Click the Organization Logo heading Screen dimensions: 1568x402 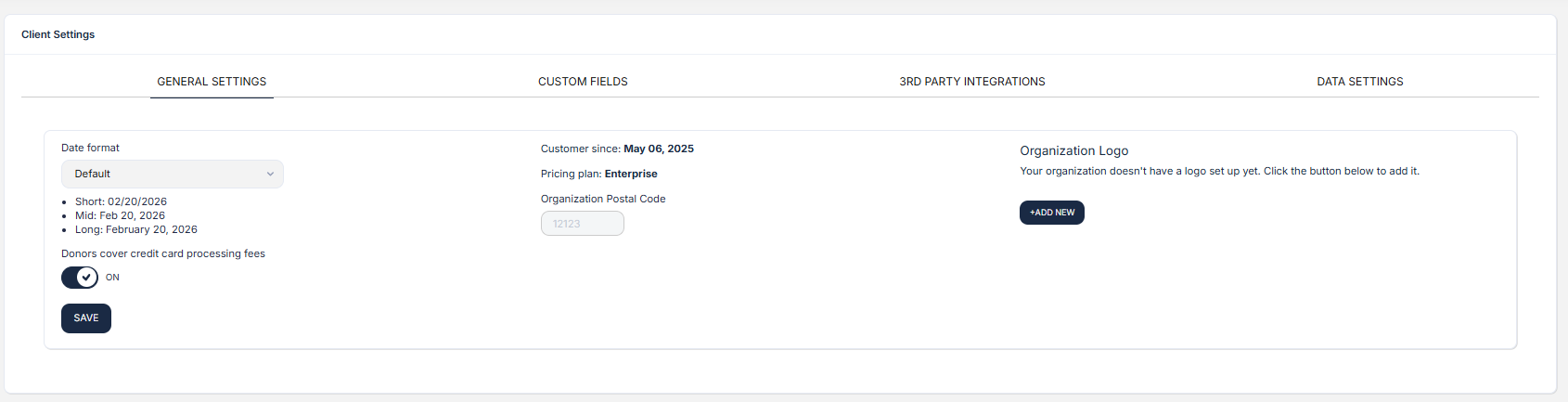[1073, 150]
